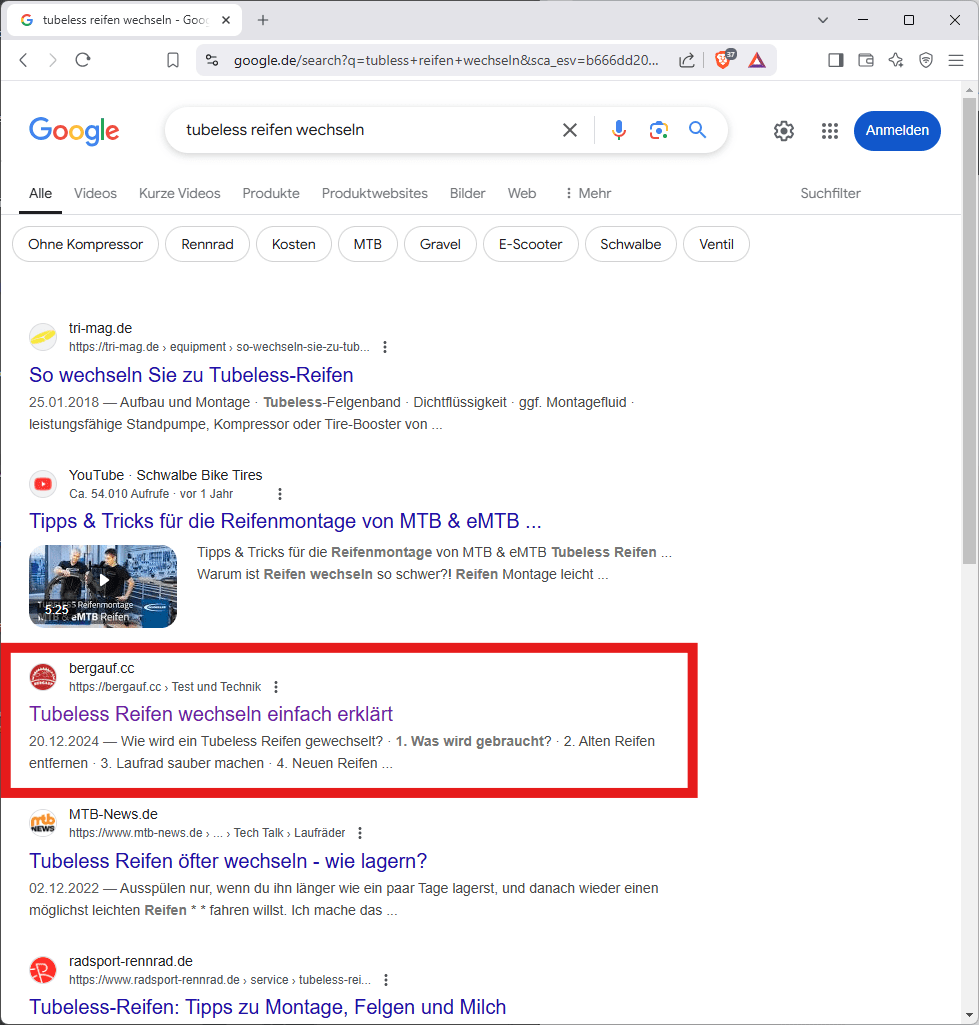Open the 'So wechseln Sie zu Tubeless-Reifen' link

pyautogui.click(x=191, y=375)
